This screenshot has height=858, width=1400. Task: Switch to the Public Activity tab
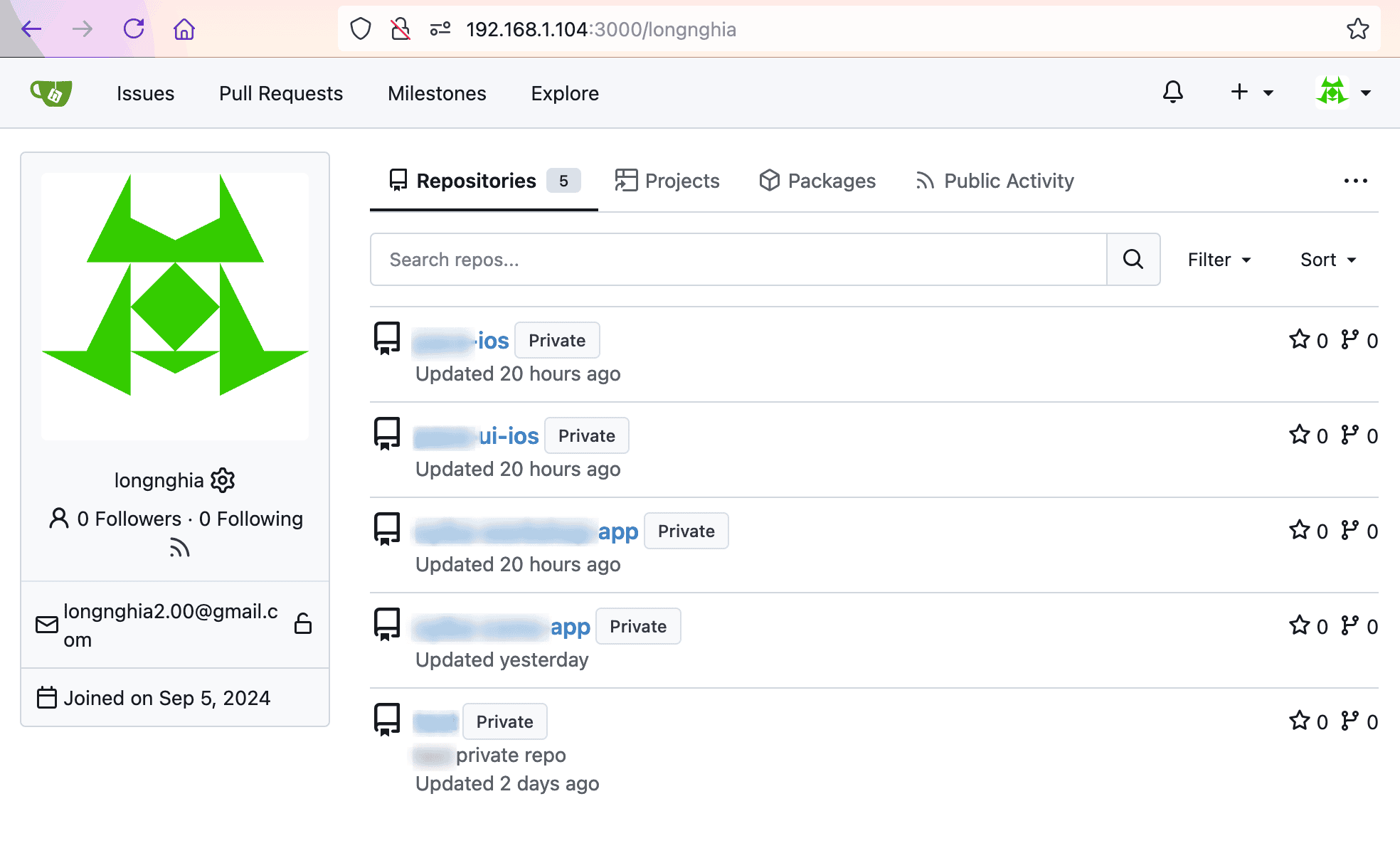(x=995, y=181)
